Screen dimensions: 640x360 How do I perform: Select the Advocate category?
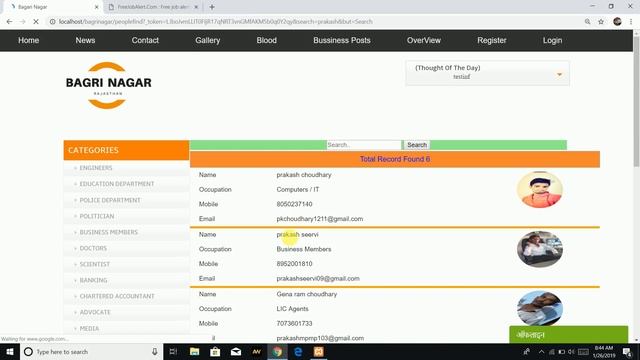click(95, 312)
